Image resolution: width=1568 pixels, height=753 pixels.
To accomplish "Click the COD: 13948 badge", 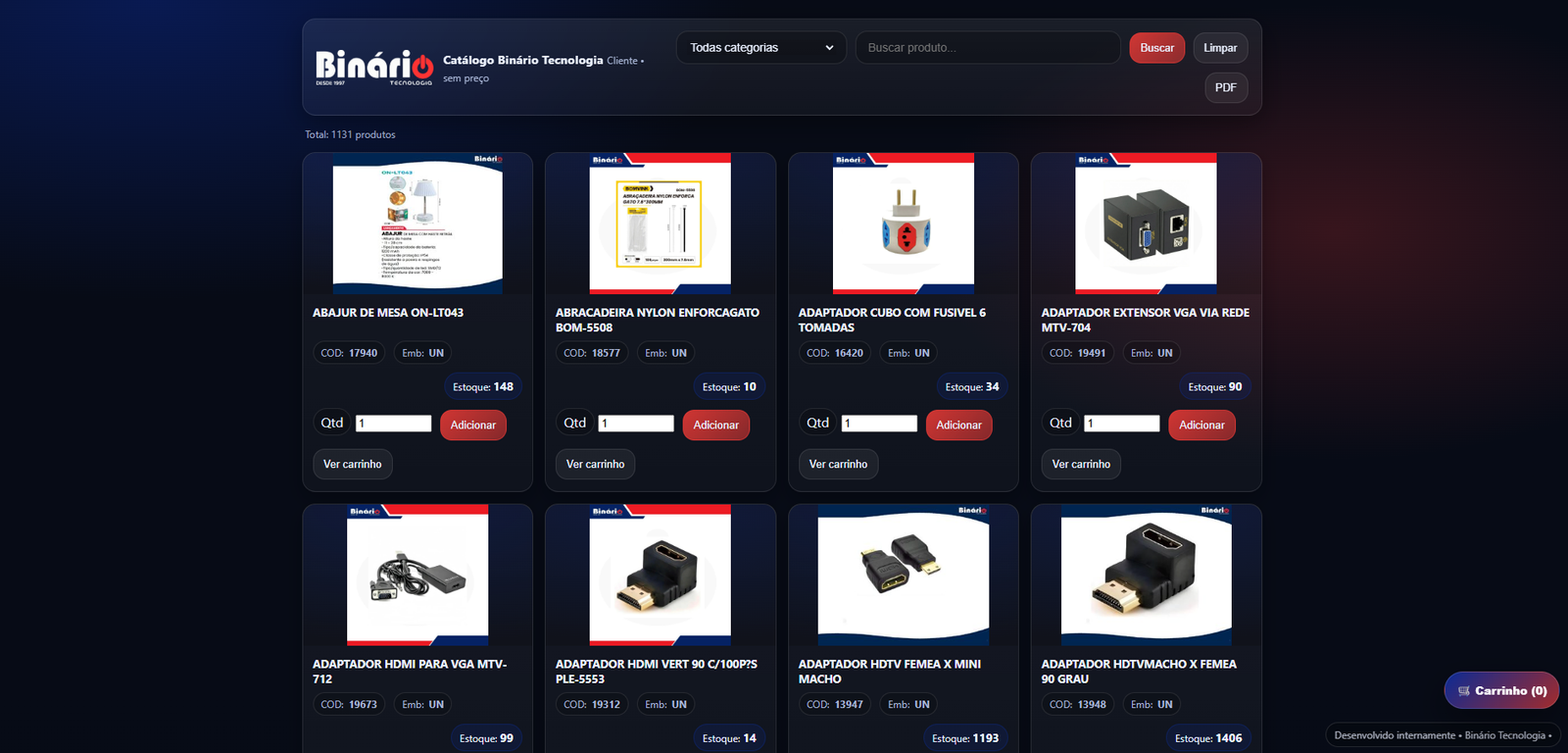I will pyautogui.click(x=1078, y=704).
